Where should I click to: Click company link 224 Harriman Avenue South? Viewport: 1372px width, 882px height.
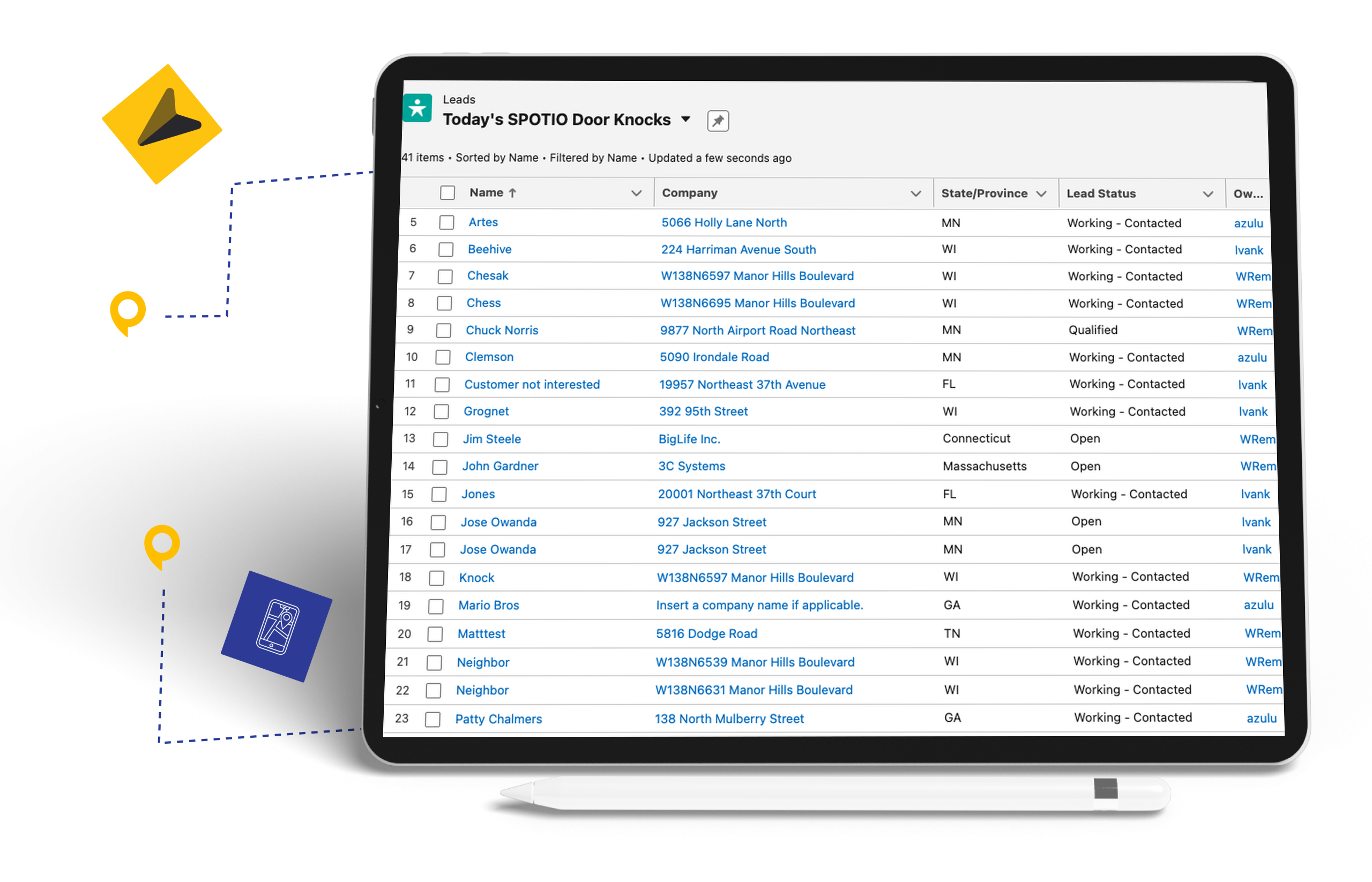[x=738, y=250]
